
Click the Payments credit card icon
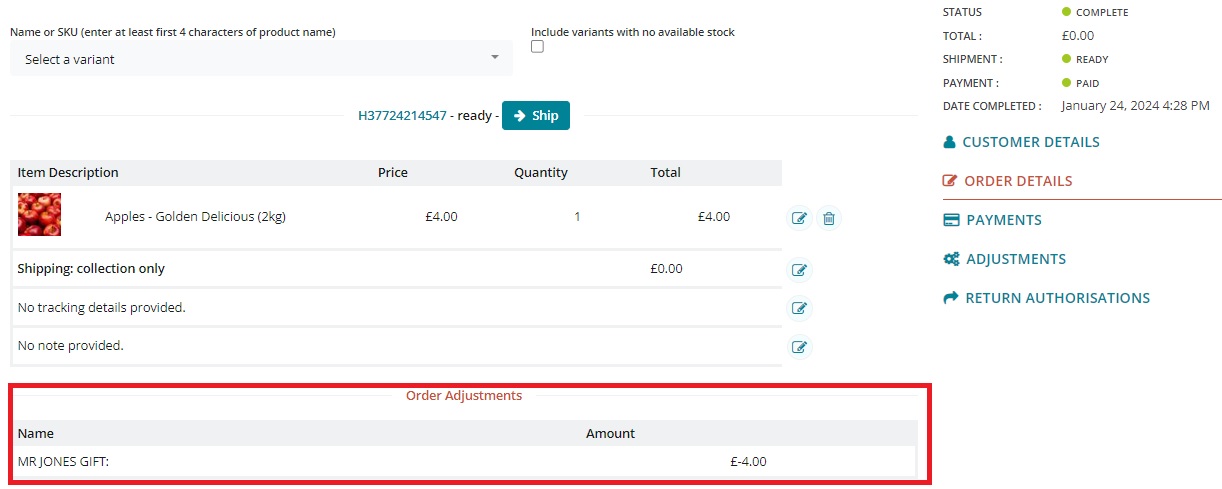[x=952, y=220]
